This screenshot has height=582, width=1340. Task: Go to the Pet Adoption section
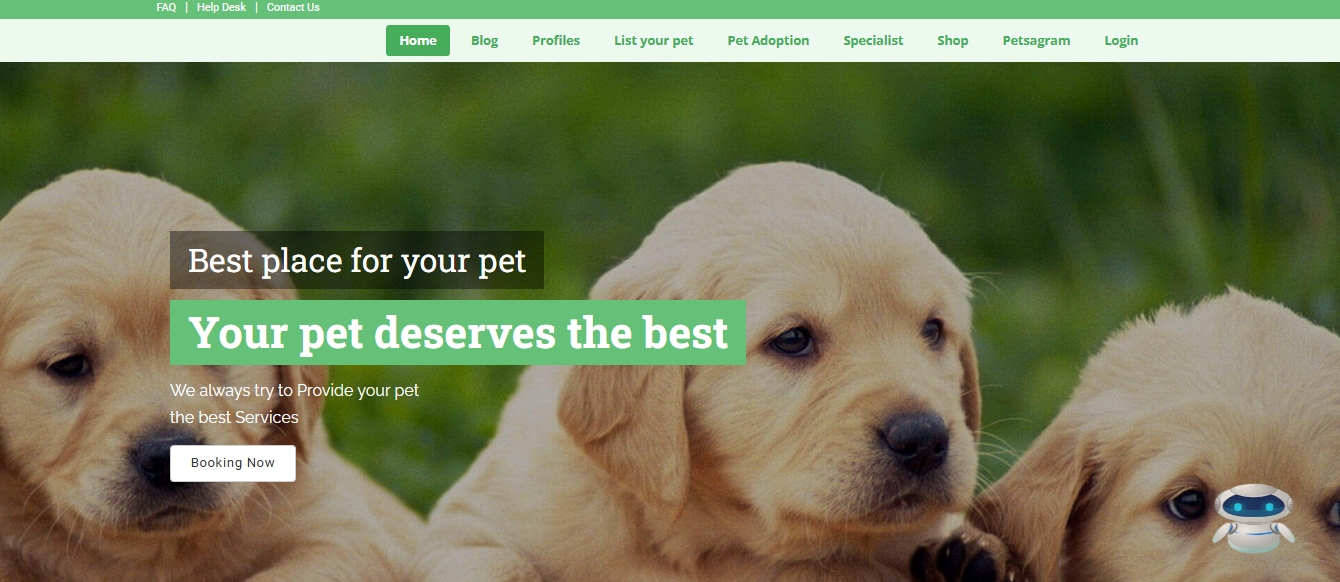(x=768, y=41)
